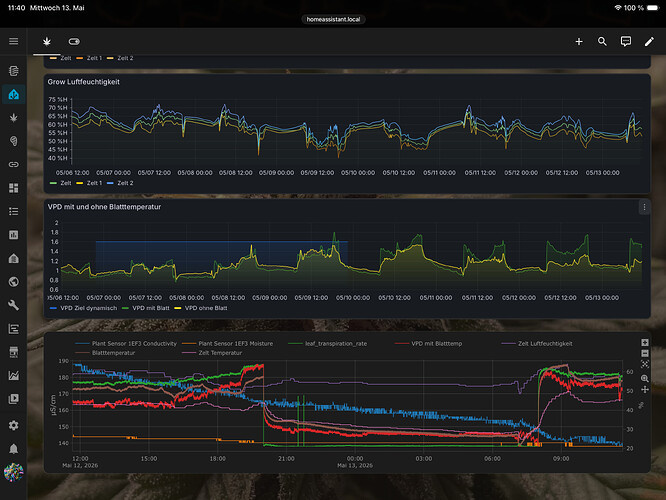The width and height of the screenshot is (666, 500).
Task: Open the horizontal bar chart sidebar icon
Action: tap(14, 328)
